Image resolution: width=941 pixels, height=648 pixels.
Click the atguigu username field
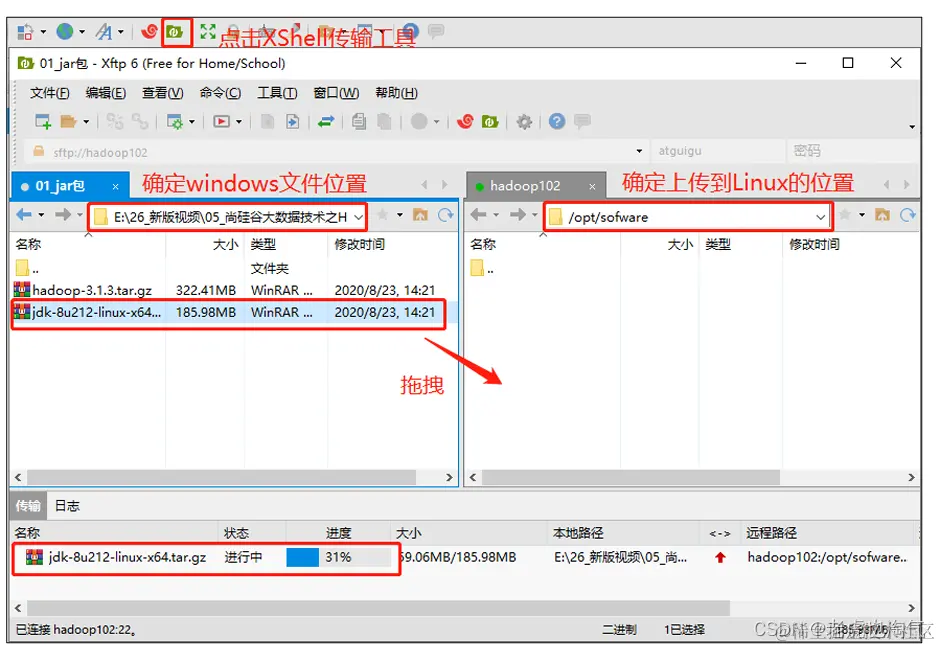click(718, 151)
